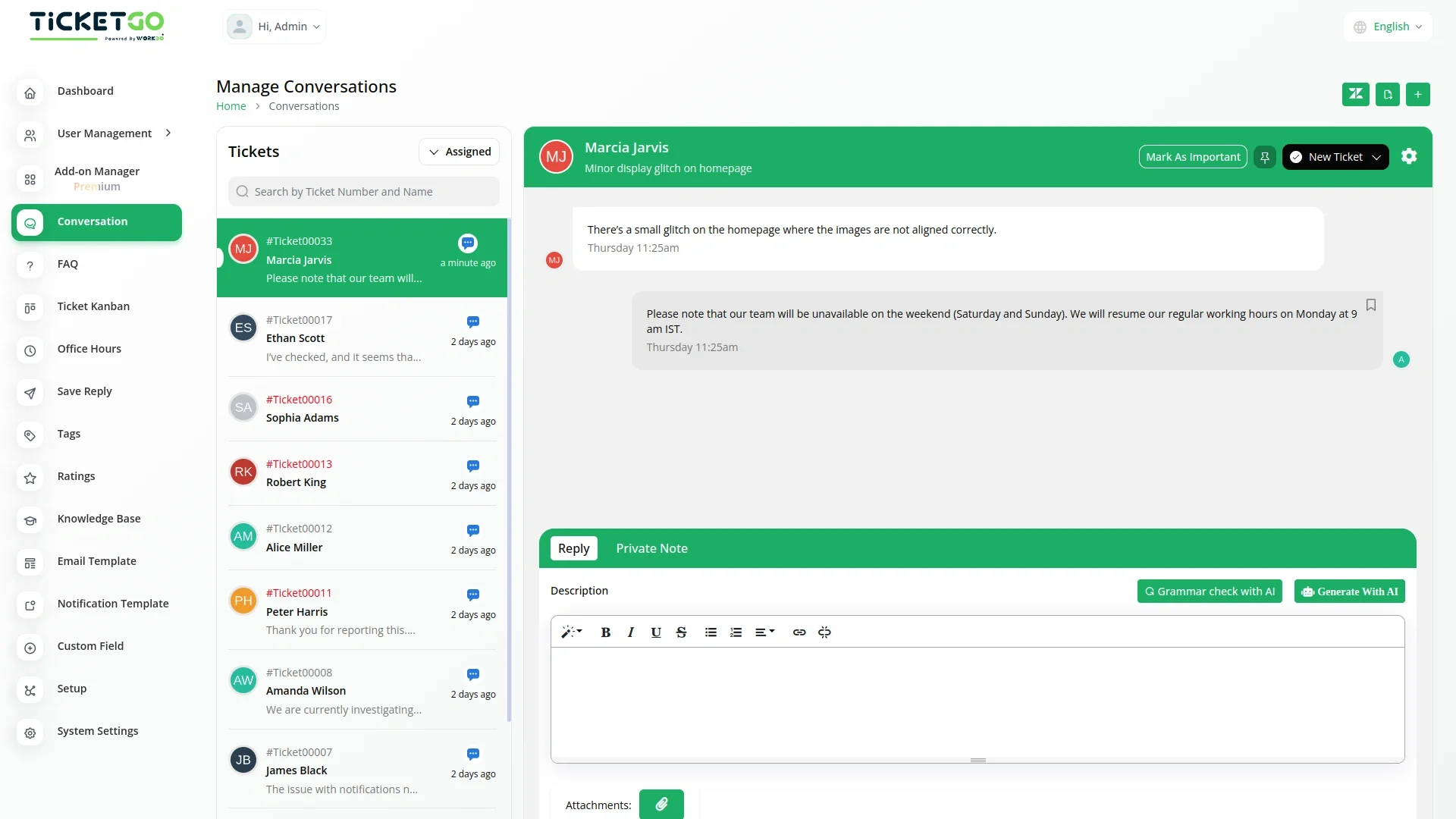Open the English language dropdown

tap(1388, 27)
